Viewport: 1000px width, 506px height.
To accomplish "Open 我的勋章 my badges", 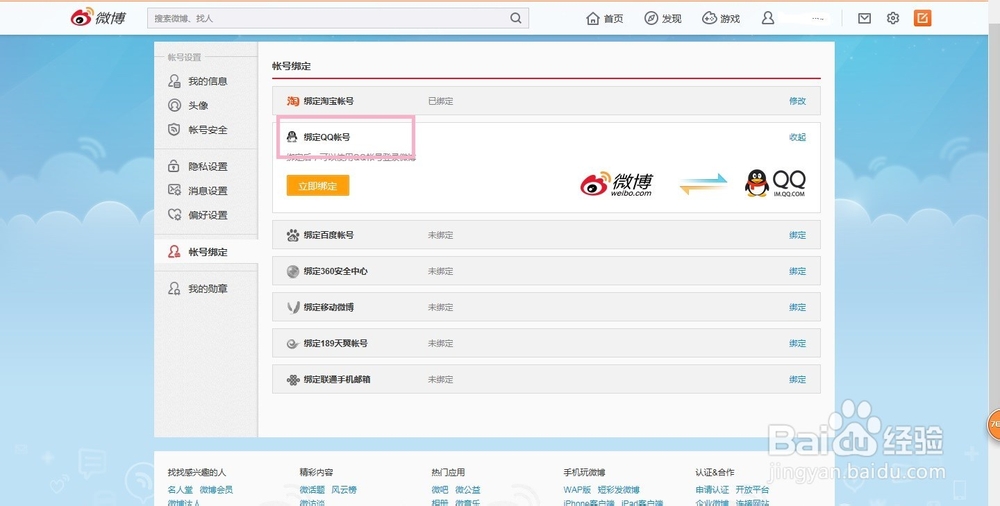I will coord(207,289).
